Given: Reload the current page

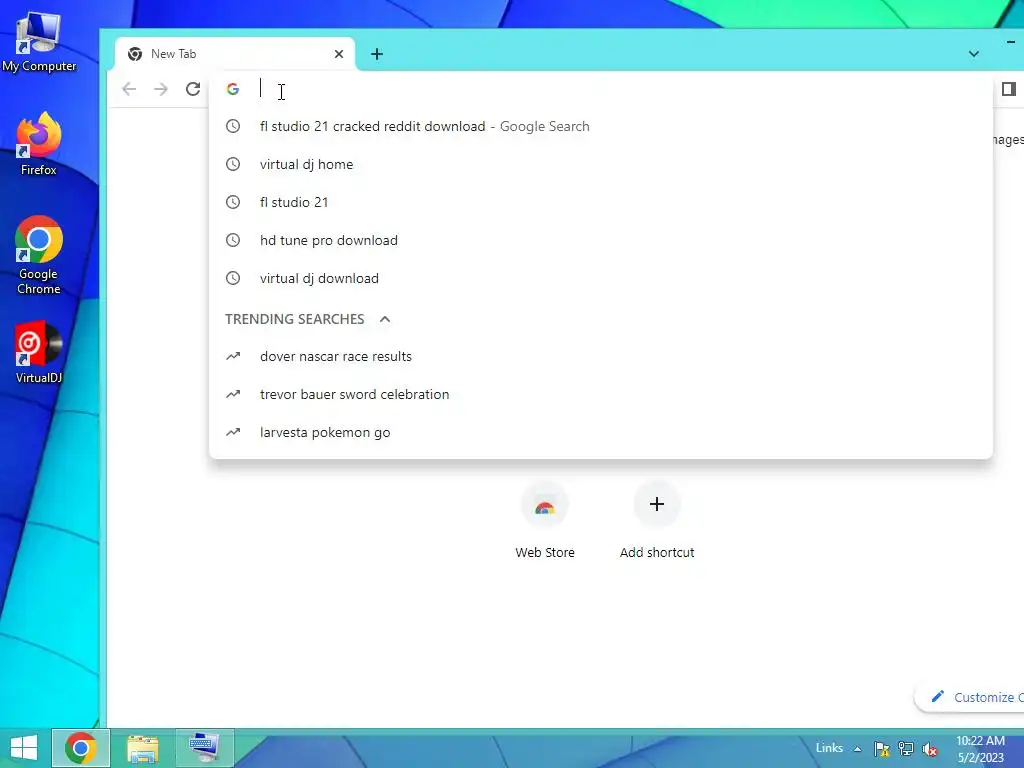Looking at the screenshot, I should [x=193, y=89].
